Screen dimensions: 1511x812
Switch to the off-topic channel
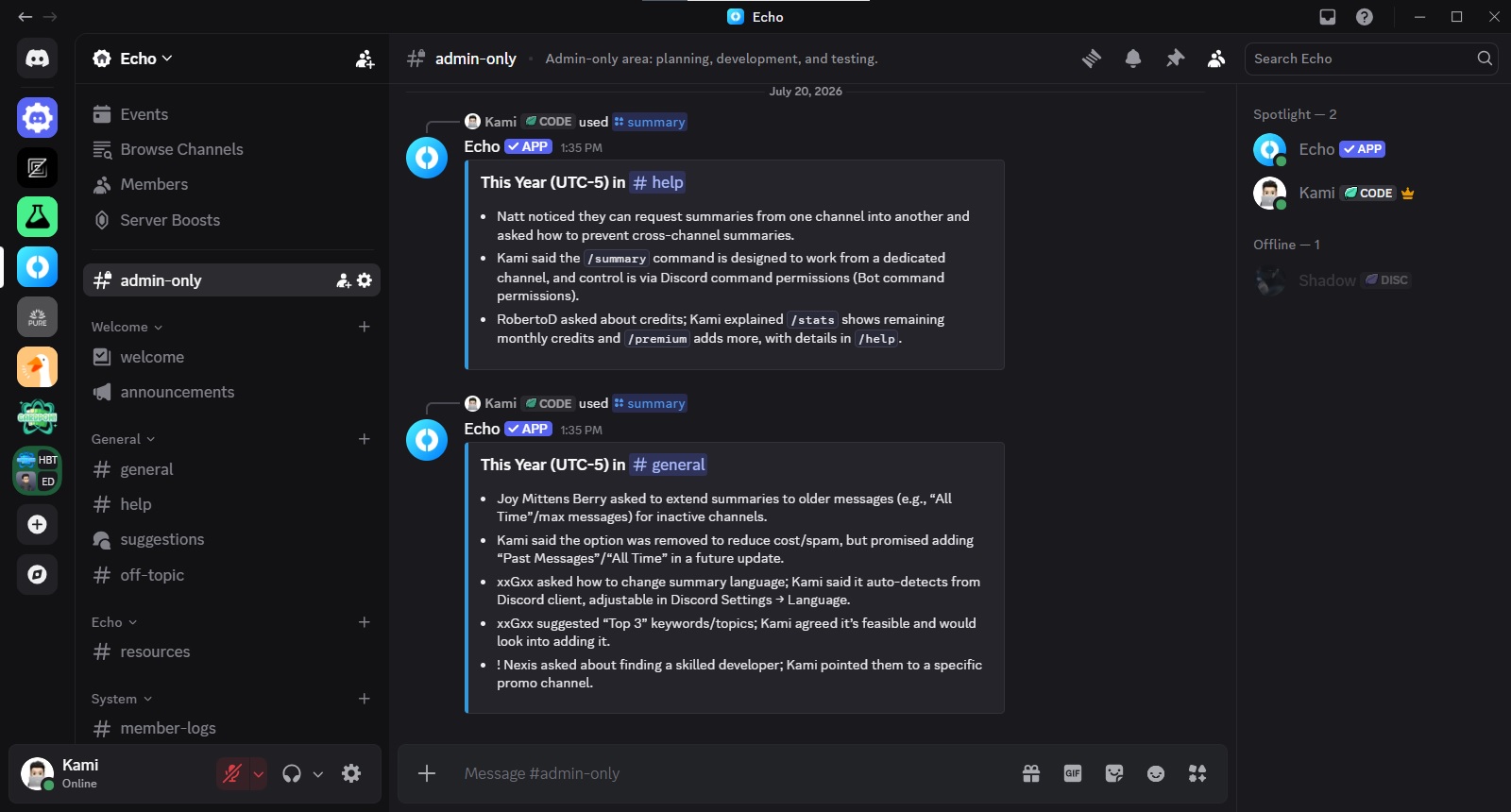[231, 575]
